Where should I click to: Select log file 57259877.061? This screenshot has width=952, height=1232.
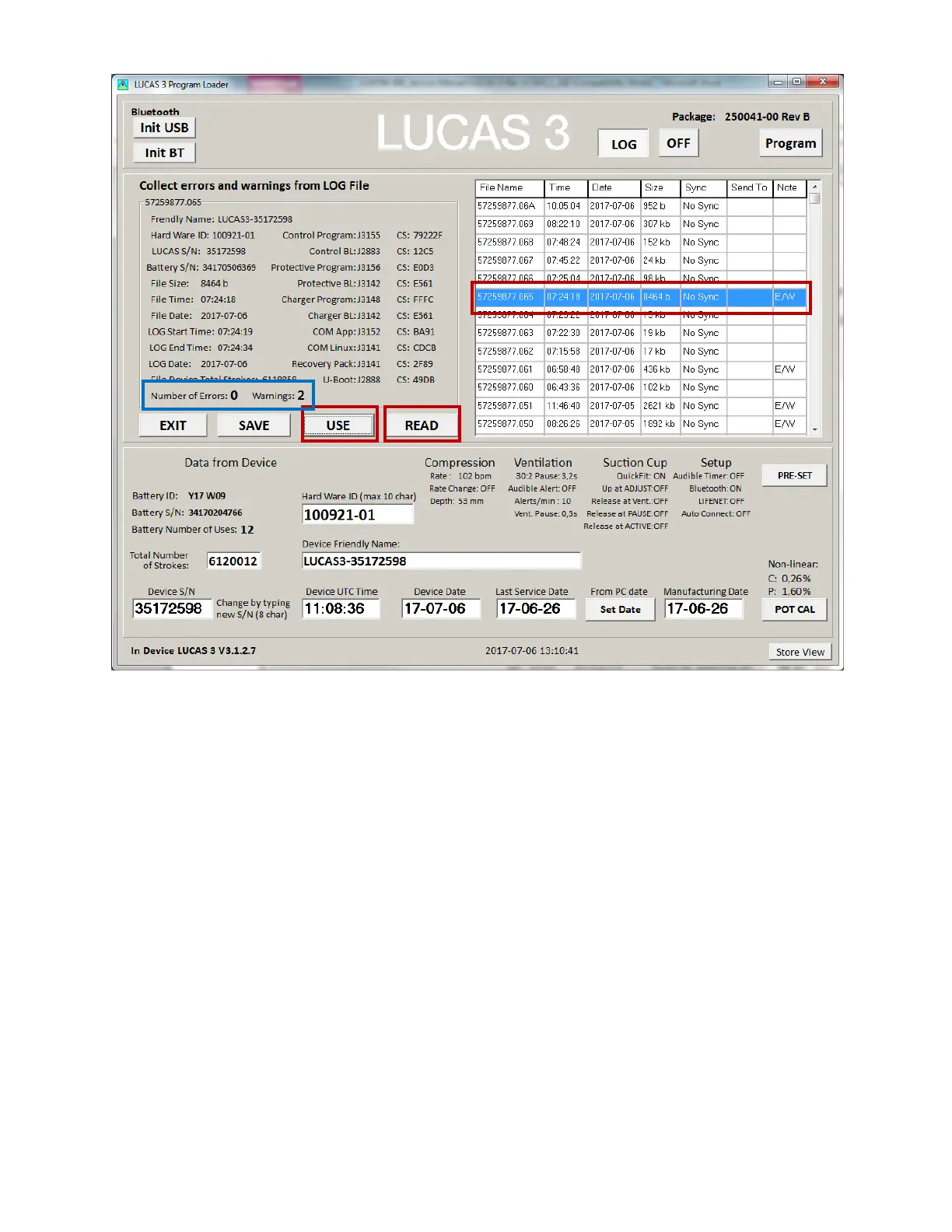642,369
